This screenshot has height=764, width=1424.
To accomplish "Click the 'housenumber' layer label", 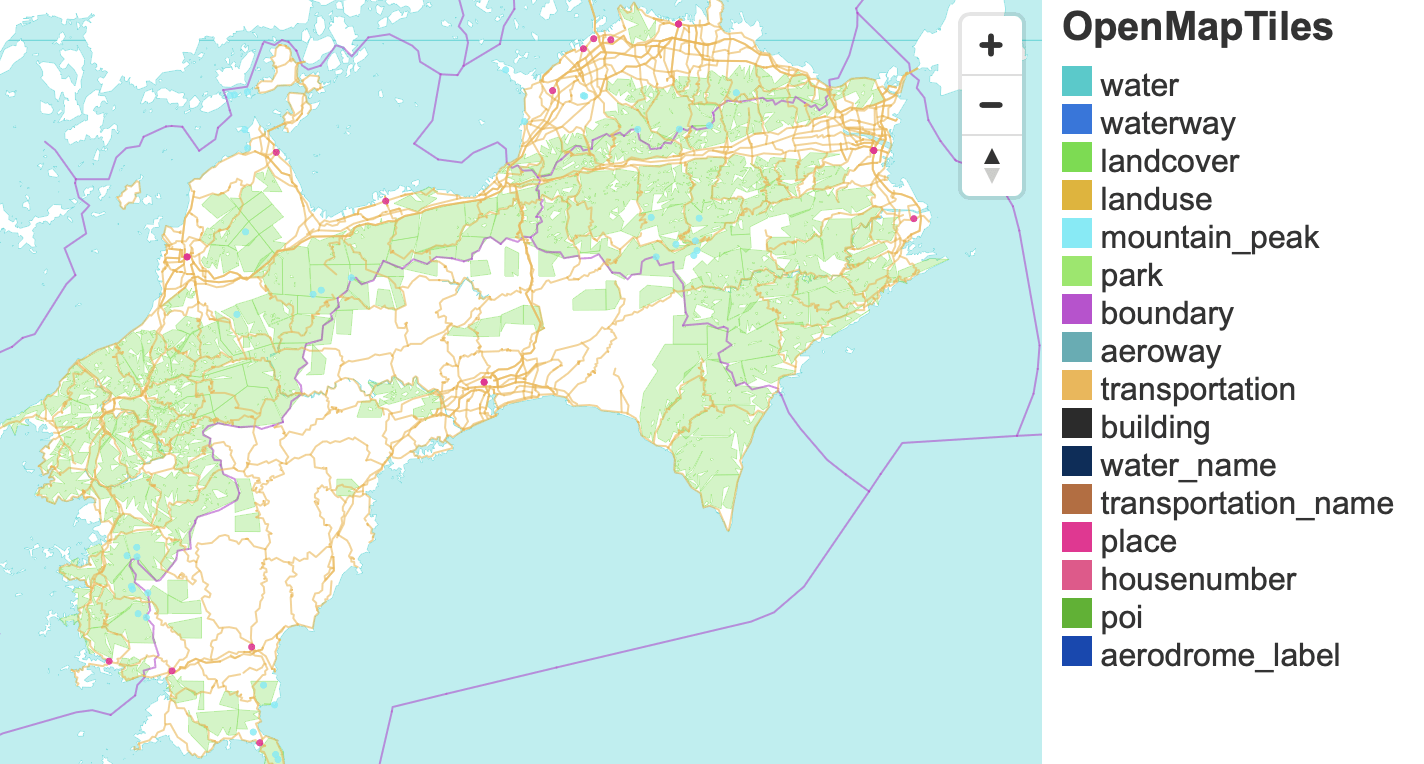I will click(1198, 579).
